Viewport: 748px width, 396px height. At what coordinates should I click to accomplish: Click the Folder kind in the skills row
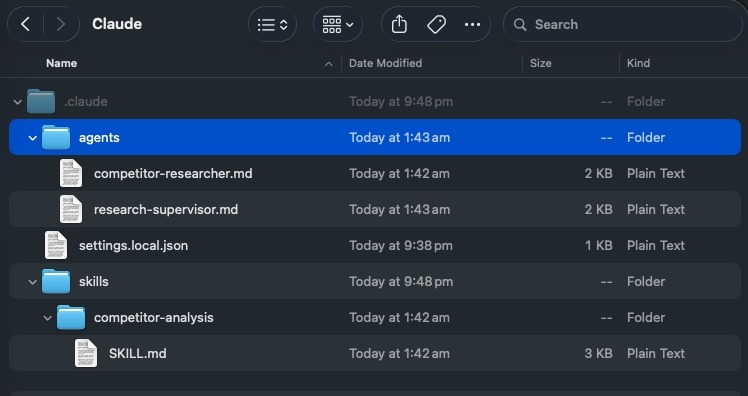click(x=646, y=281)
